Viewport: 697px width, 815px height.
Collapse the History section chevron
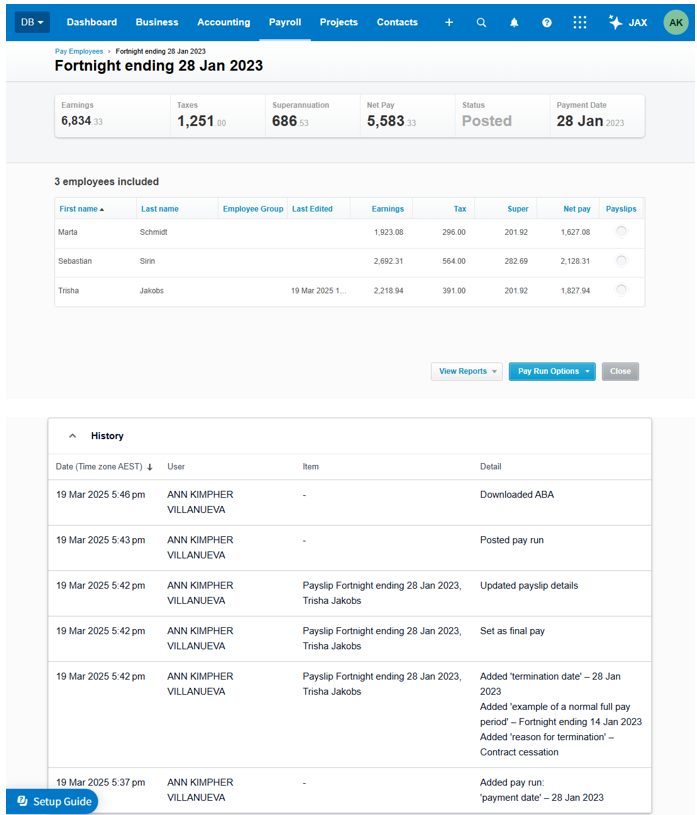pos(72,436)
